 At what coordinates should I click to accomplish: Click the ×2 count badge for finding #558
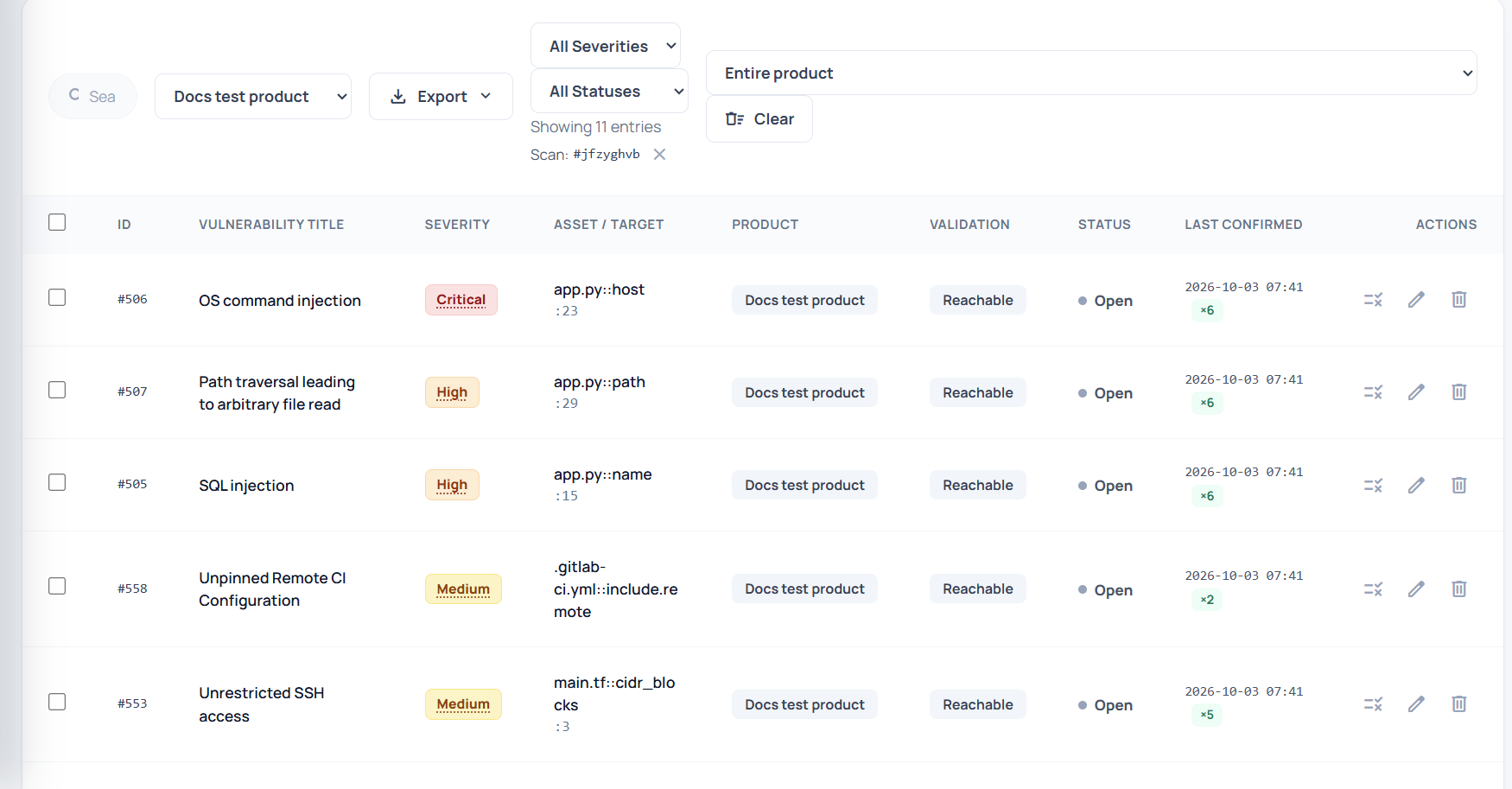point(1207,600)
